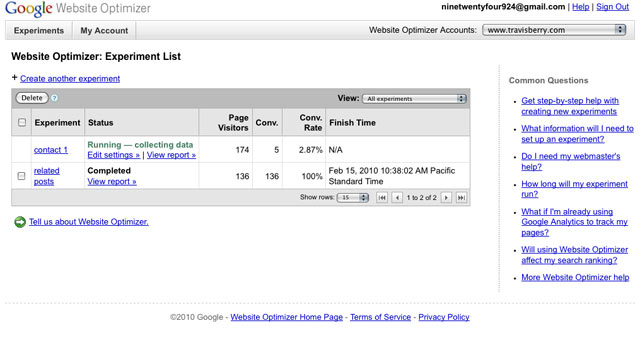Open Website Optimizer Home Page footer link
Viewport: 640px width, 364px height.
click(287, 317)
